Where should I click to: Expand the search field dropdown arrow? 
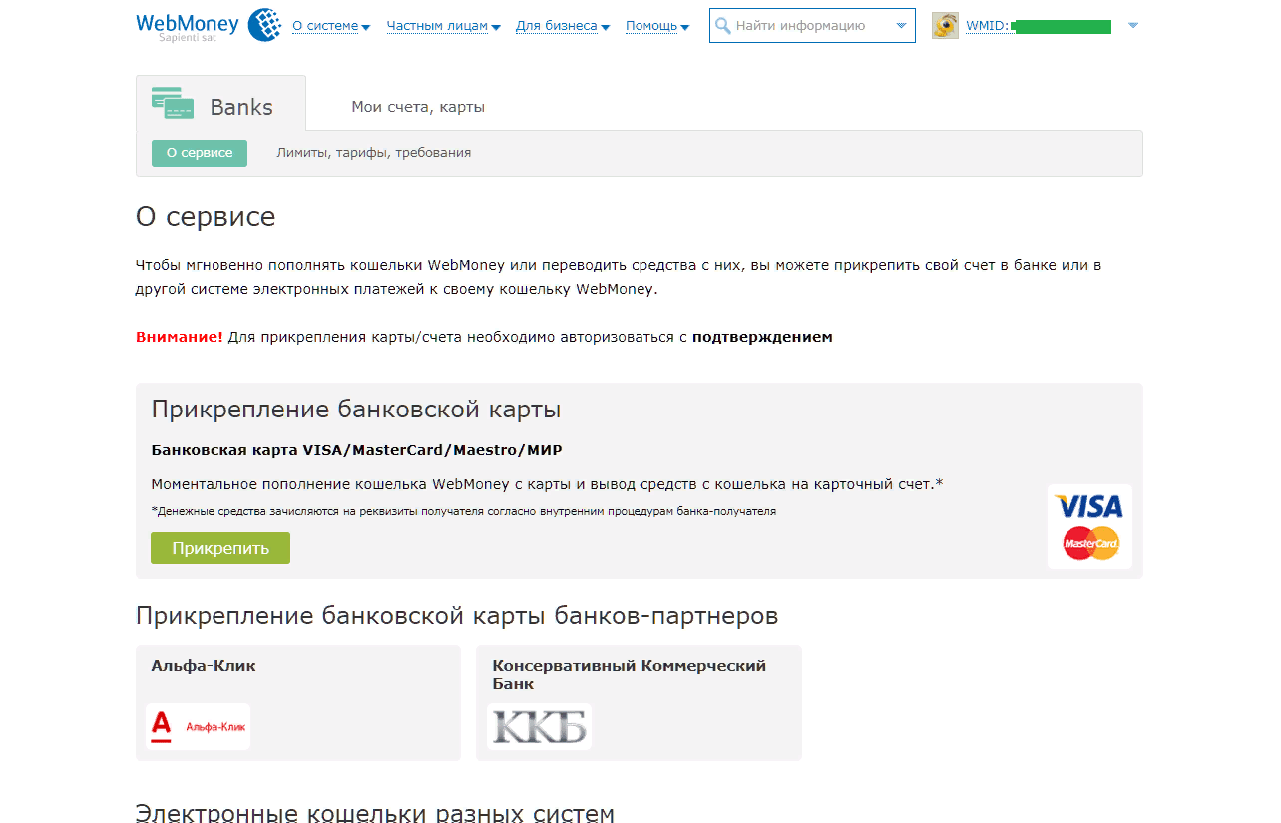[901, 26]
